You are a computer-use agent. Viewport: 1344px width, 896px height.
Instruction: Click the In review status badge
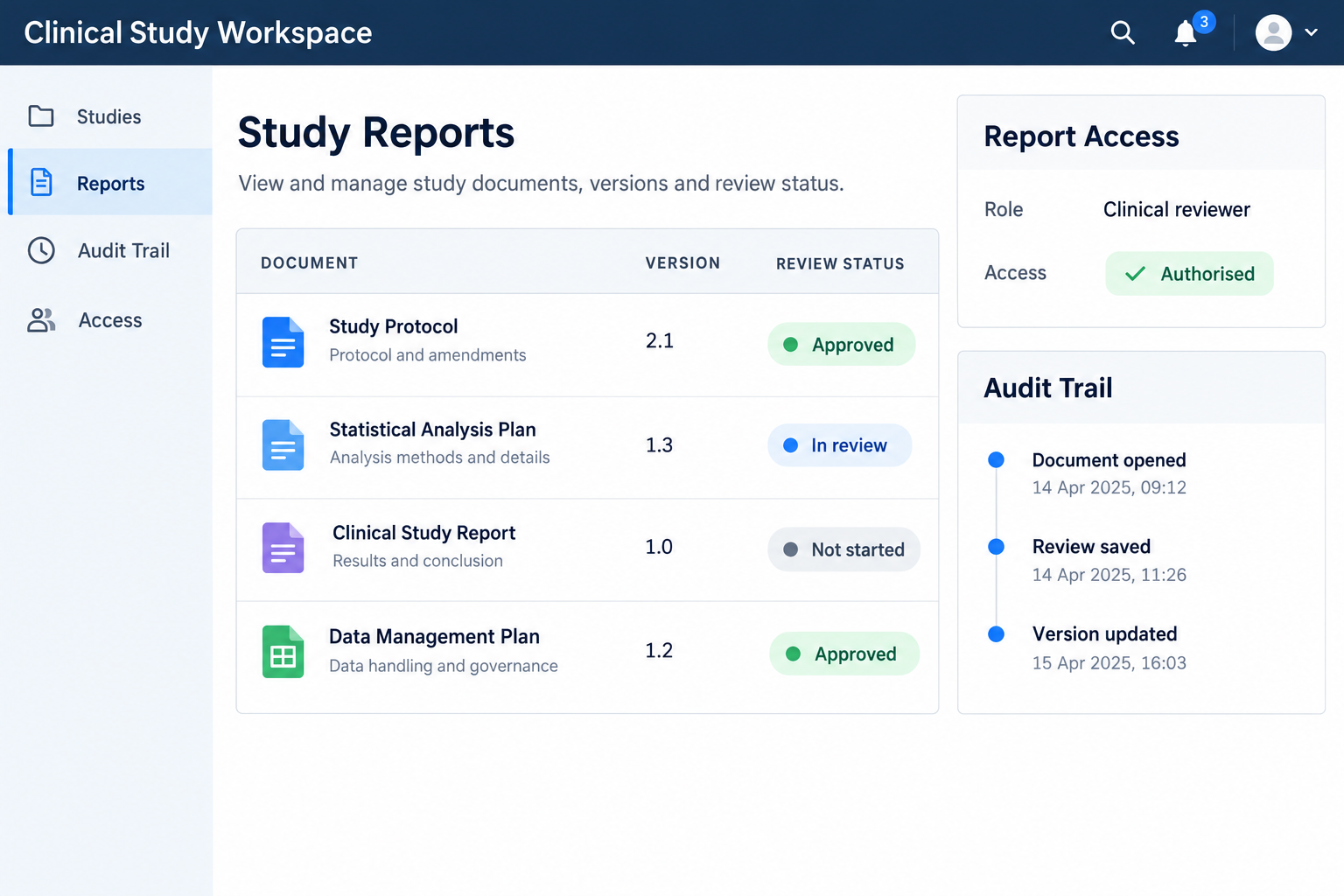[840, 445]
